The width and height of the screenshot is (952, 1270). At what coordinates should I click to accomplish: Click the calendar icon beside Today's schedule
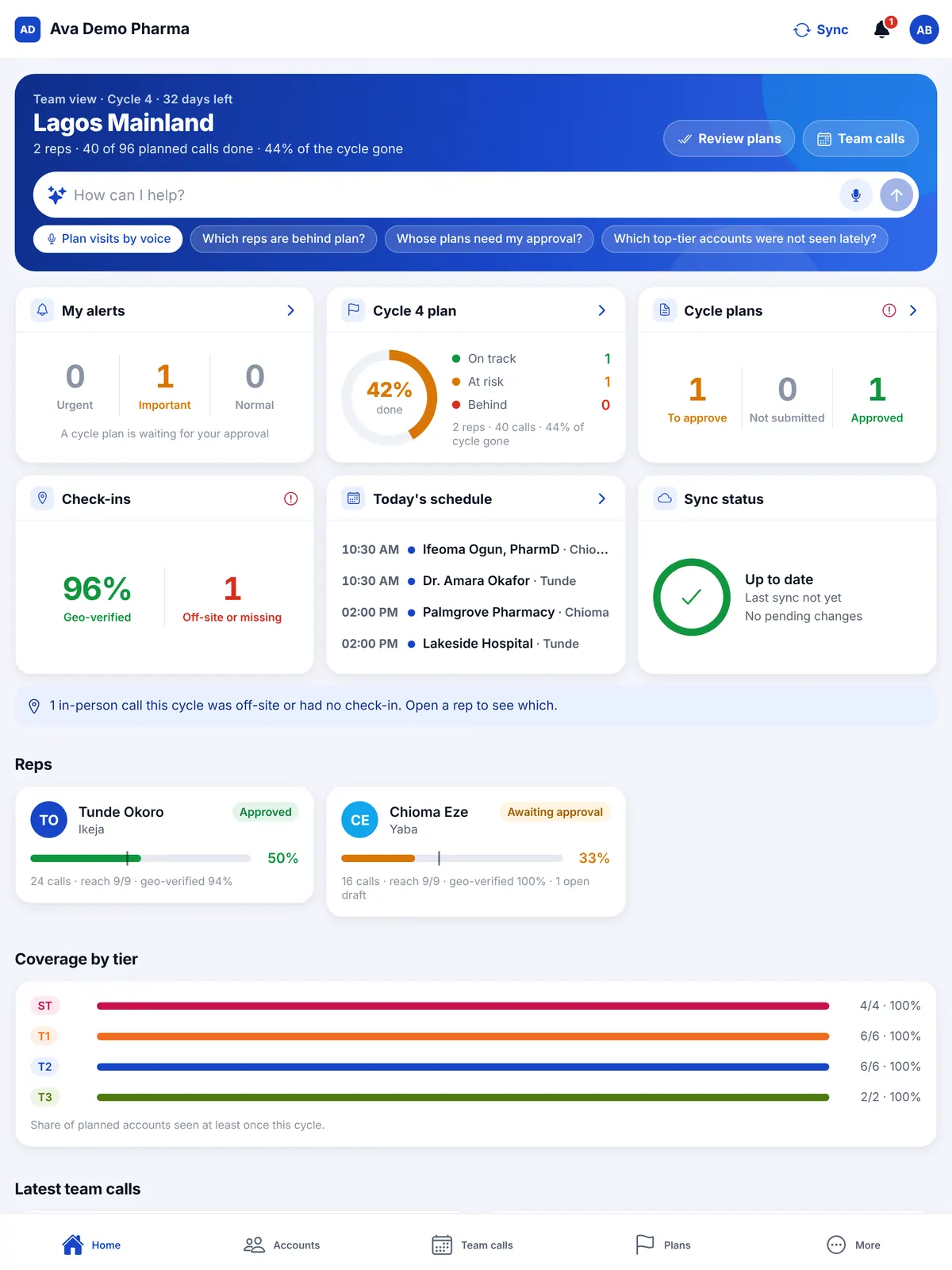coord(354,498)
